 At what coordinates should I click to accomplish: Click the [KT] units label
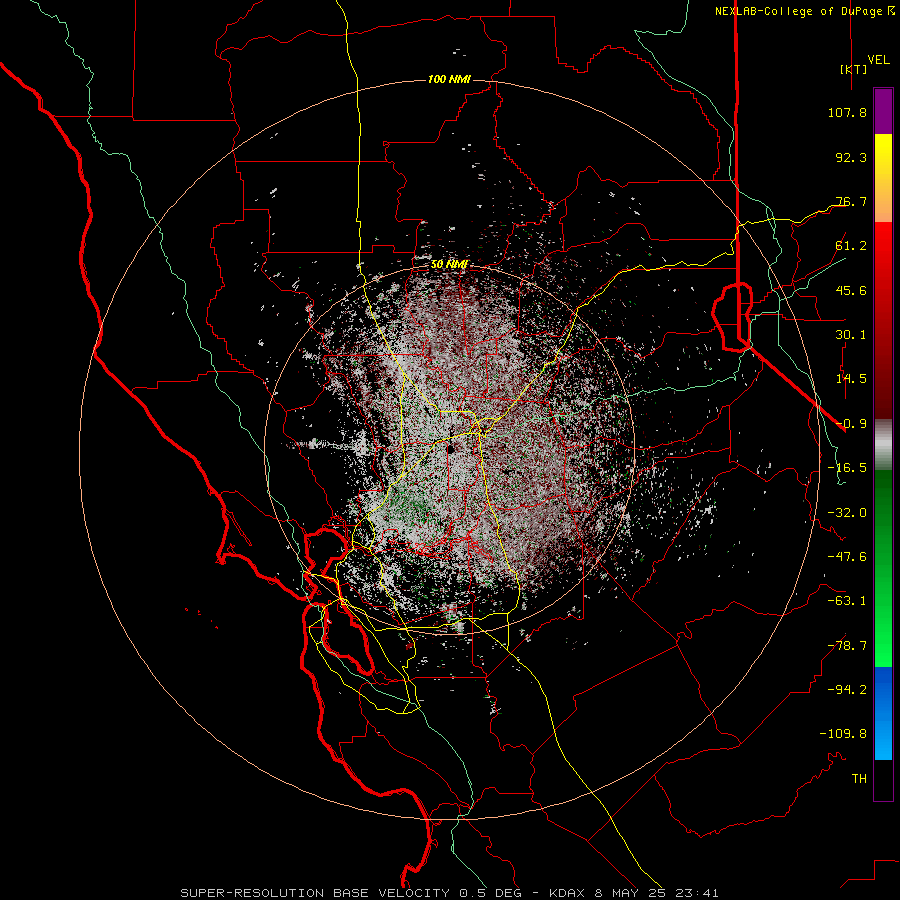coord(853,69)
